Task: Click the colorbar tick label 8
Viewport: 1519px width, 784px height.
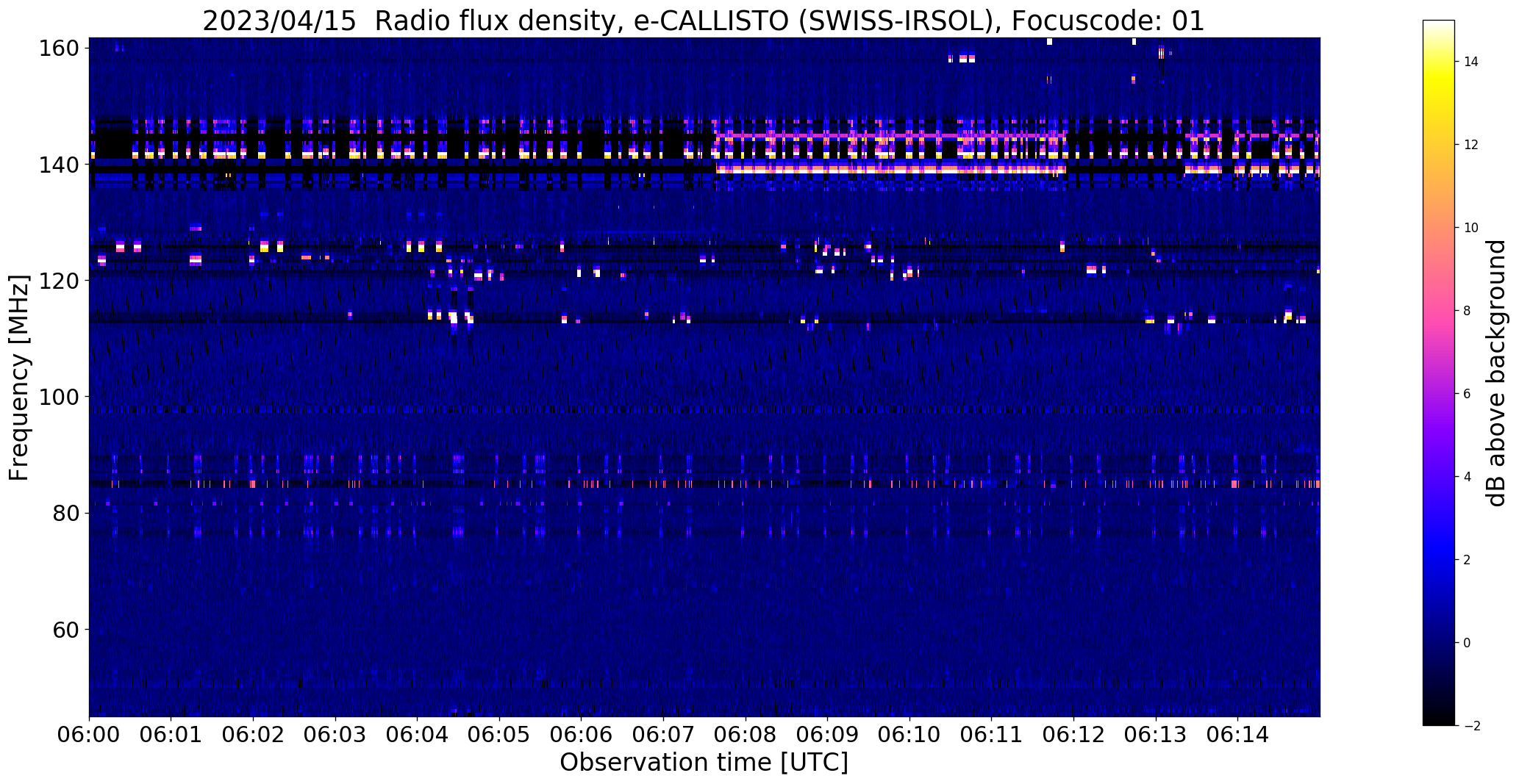Action: tap(1468, 311)
